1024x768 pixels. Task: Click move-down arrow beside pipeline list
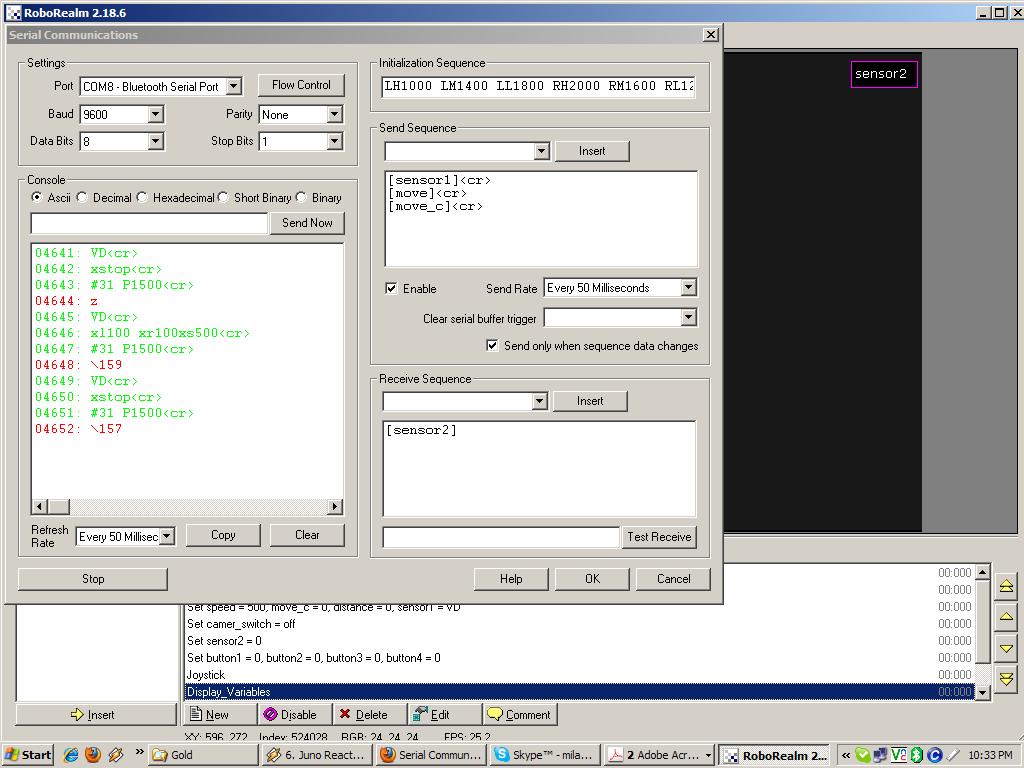(x=1006, y=648)
